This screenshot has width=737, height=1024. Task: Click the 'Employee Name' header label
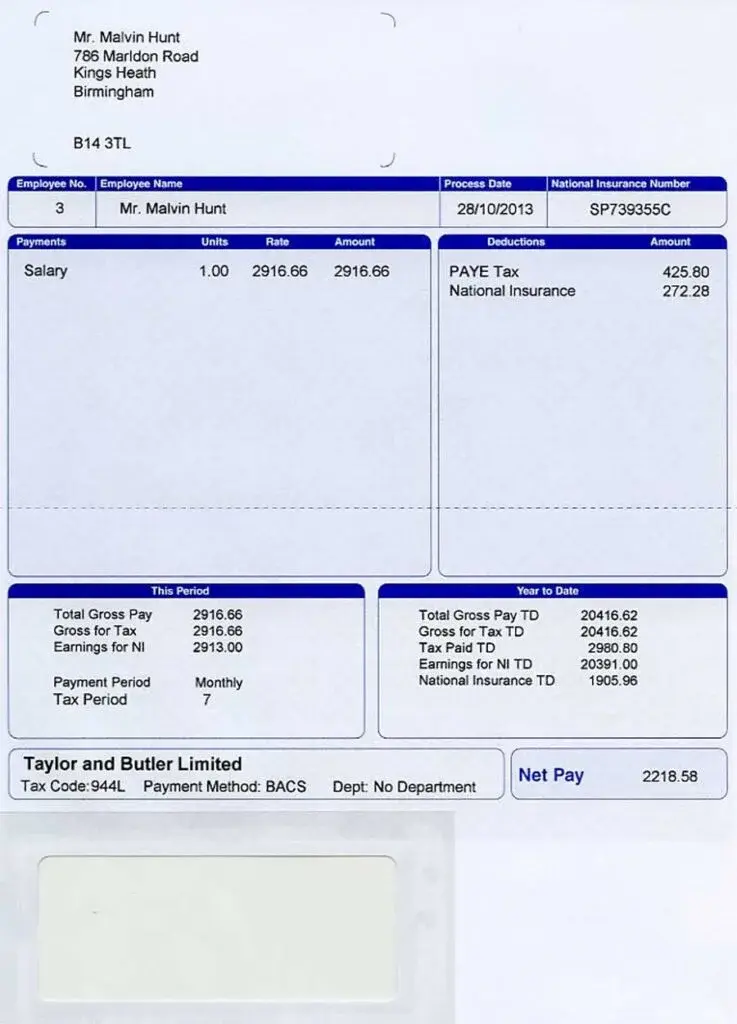point(141,184)
